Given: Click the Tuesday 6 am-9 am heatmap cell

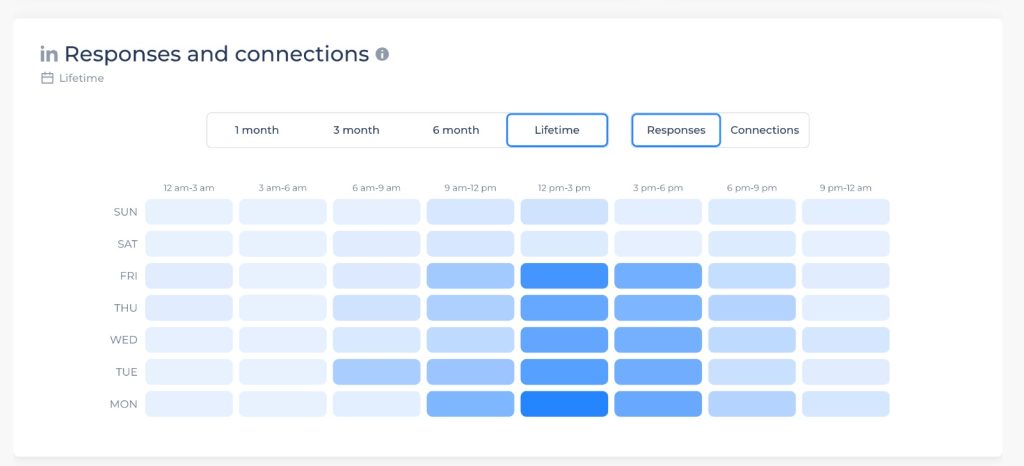Looking at the screenshot, I should point(376,371).
